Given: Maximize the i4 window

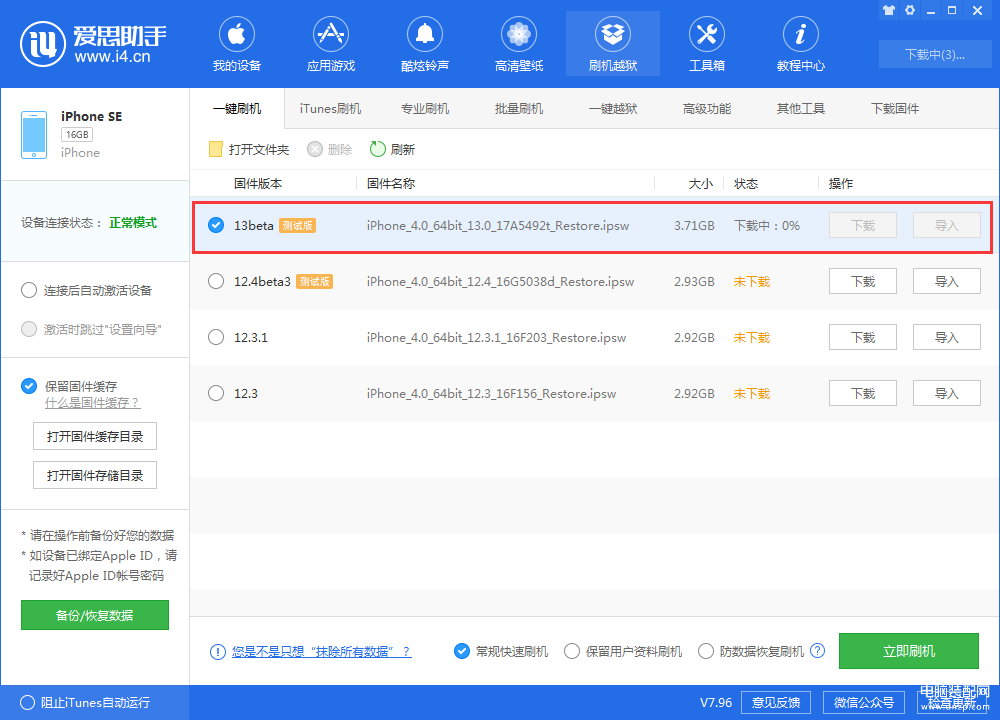Looking at the screenshot, I should 952,10.
